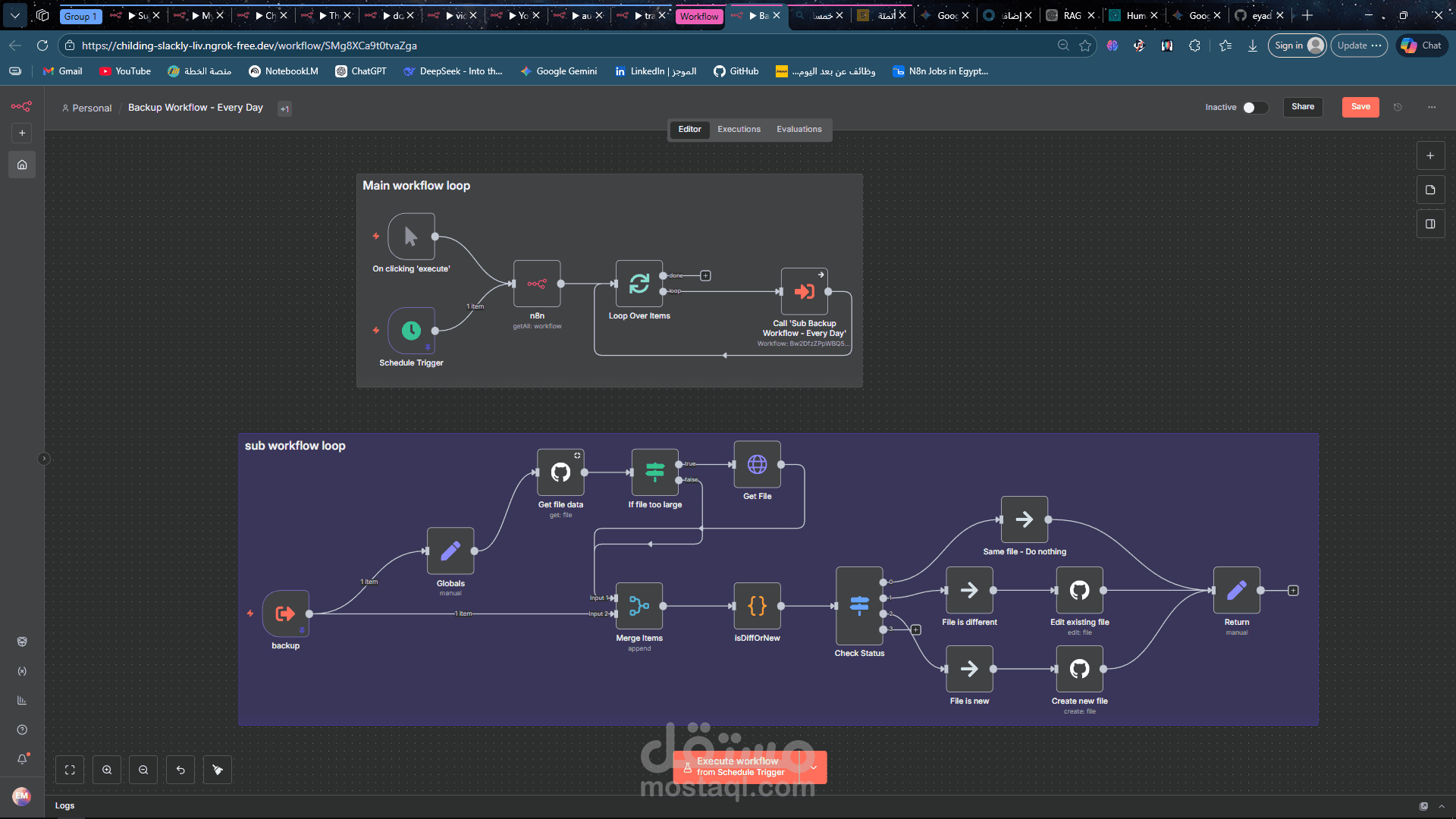Open the Execute workflow trigger dropdown arrow
Image resolution: width=1456 pixels, height=819 pixels.
tap(814, 767)
